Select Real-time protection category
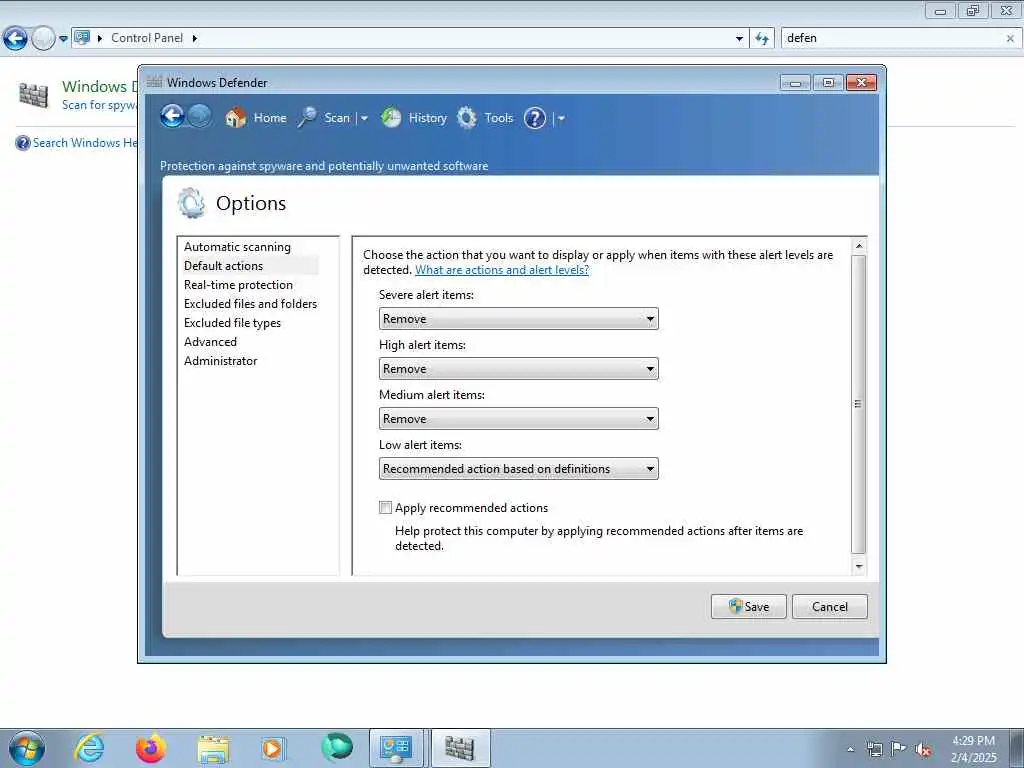Viewport: 1024px width, 768px height. (238, 285)
